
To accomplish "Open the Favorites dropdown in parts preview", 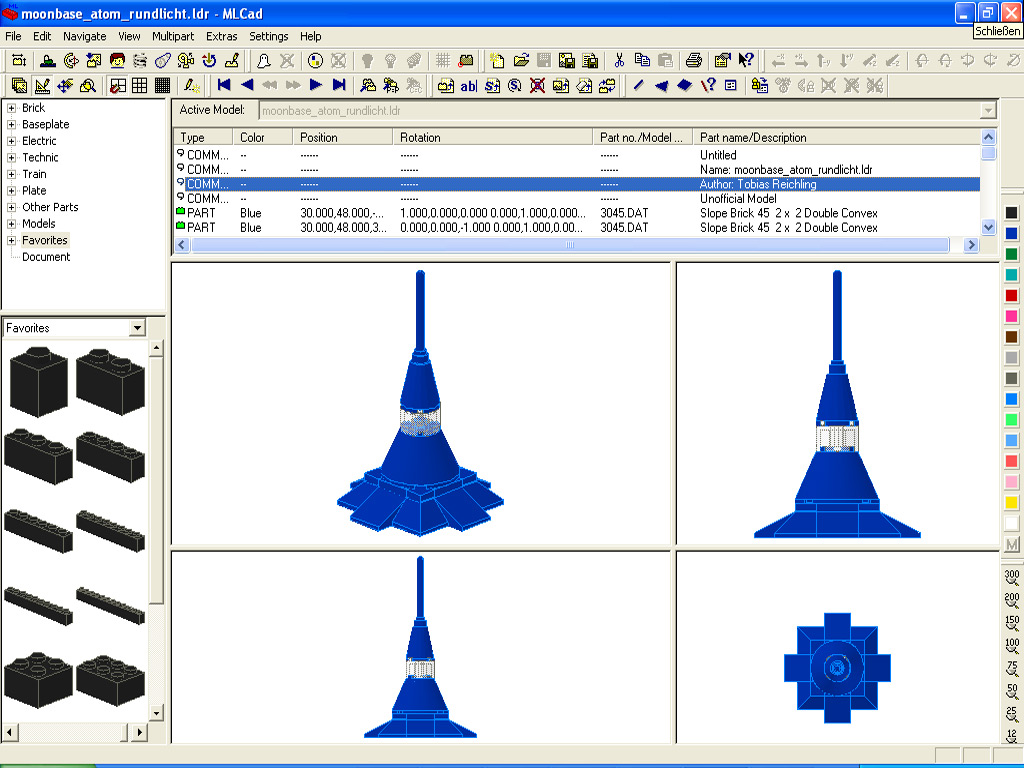I will pyautogui.click(x=137, y=328).
